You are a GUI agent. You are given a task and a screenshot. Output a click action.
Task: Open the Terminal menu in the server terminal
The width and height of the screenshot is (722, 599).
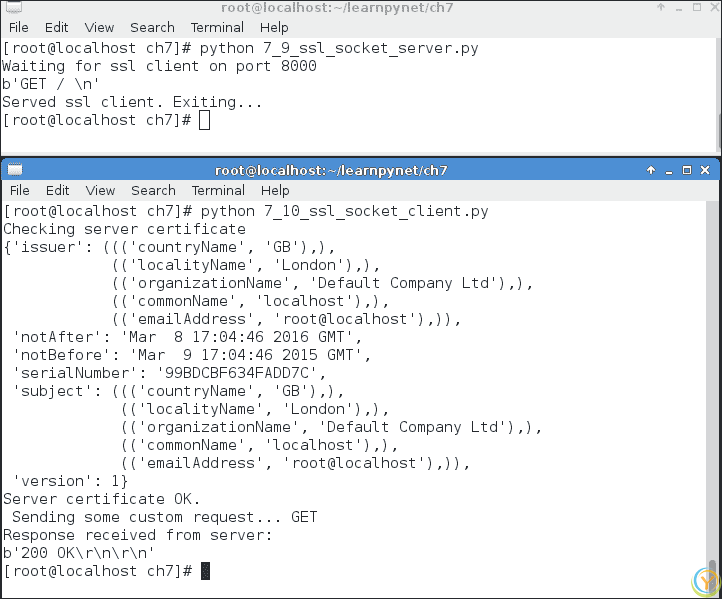tap(217, 27)
